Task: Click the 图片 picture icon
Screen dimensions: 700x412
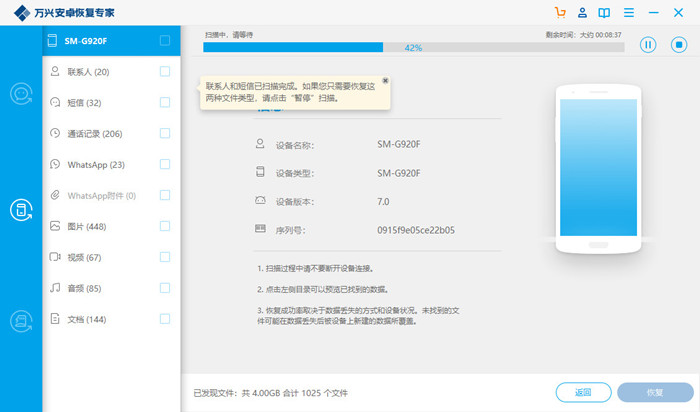Action: click(55, 226)
